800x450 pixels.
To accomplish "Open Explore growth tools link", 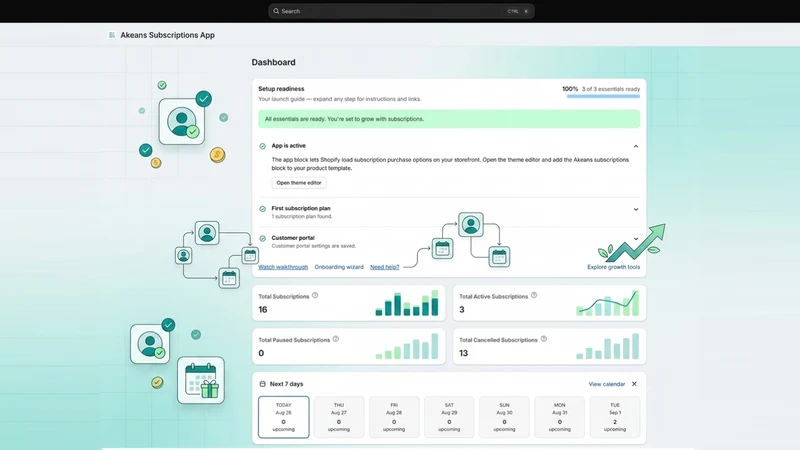I will pyautogui.click(x=613, y=267).
